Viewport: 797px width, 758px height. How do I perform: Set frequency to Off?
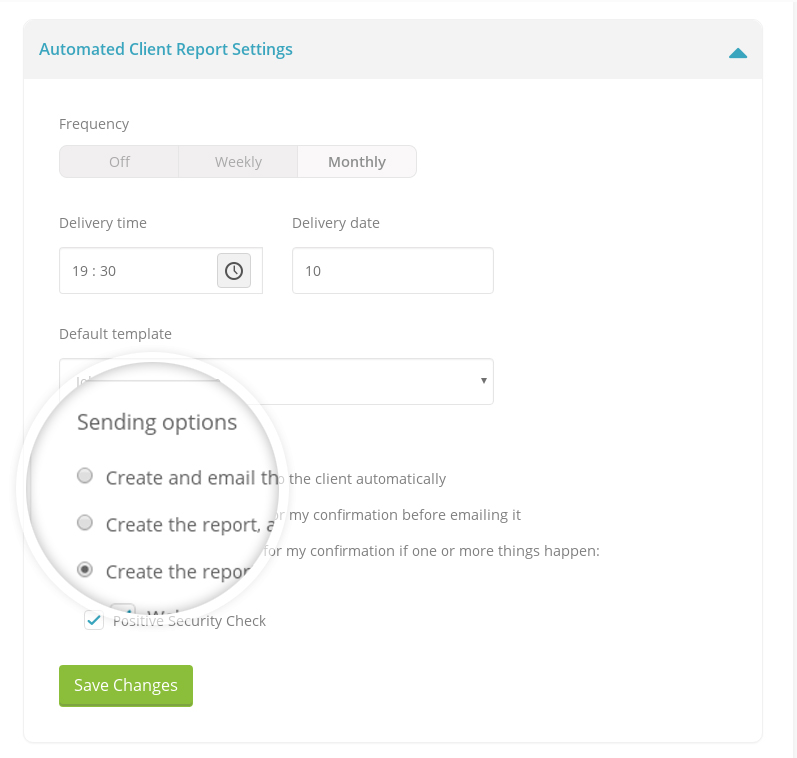[119, 162]
